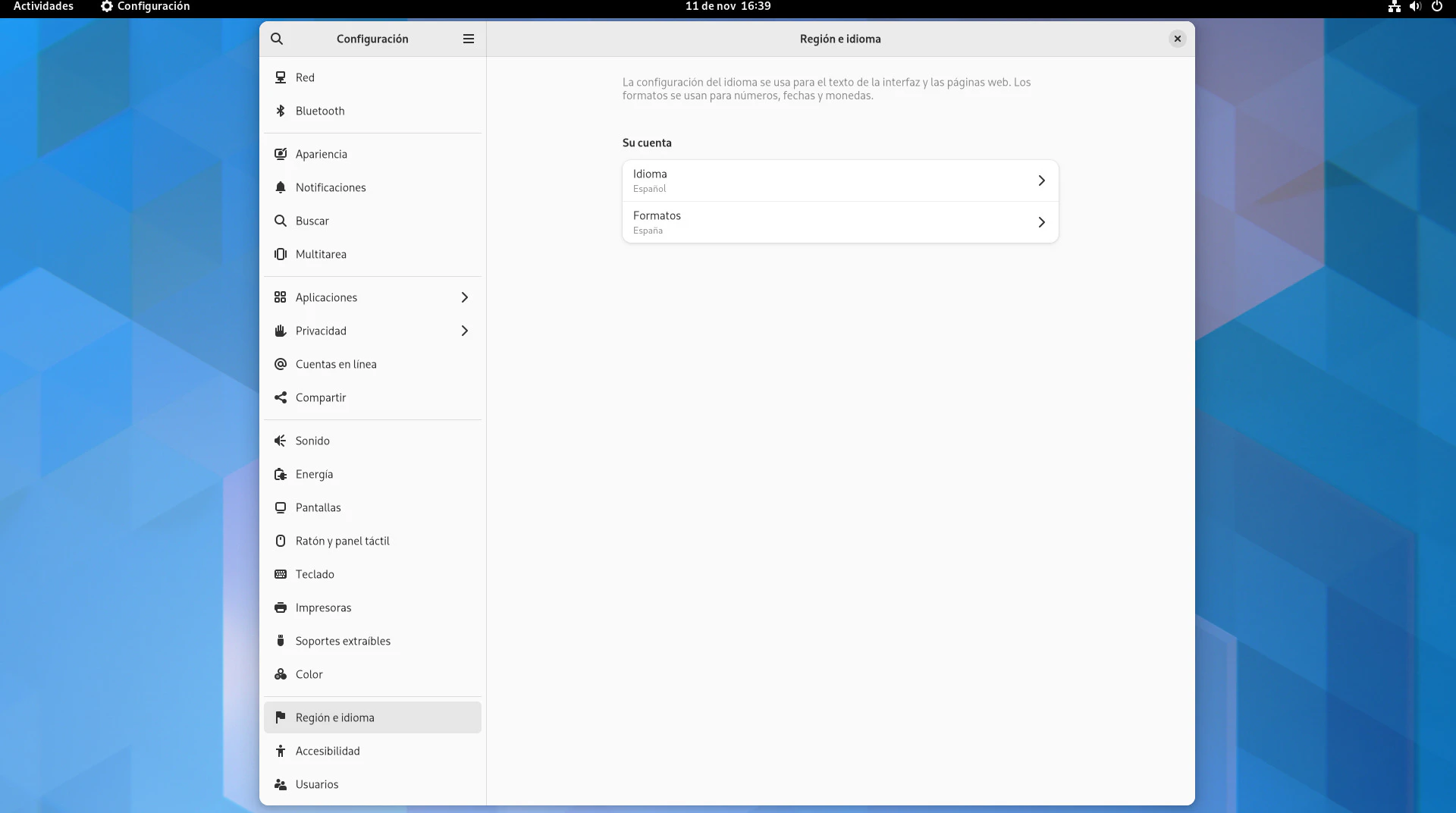This screenshot has width=1456, height=813.
Task: Open the system power menu icon
Action: click(1436, 6)
